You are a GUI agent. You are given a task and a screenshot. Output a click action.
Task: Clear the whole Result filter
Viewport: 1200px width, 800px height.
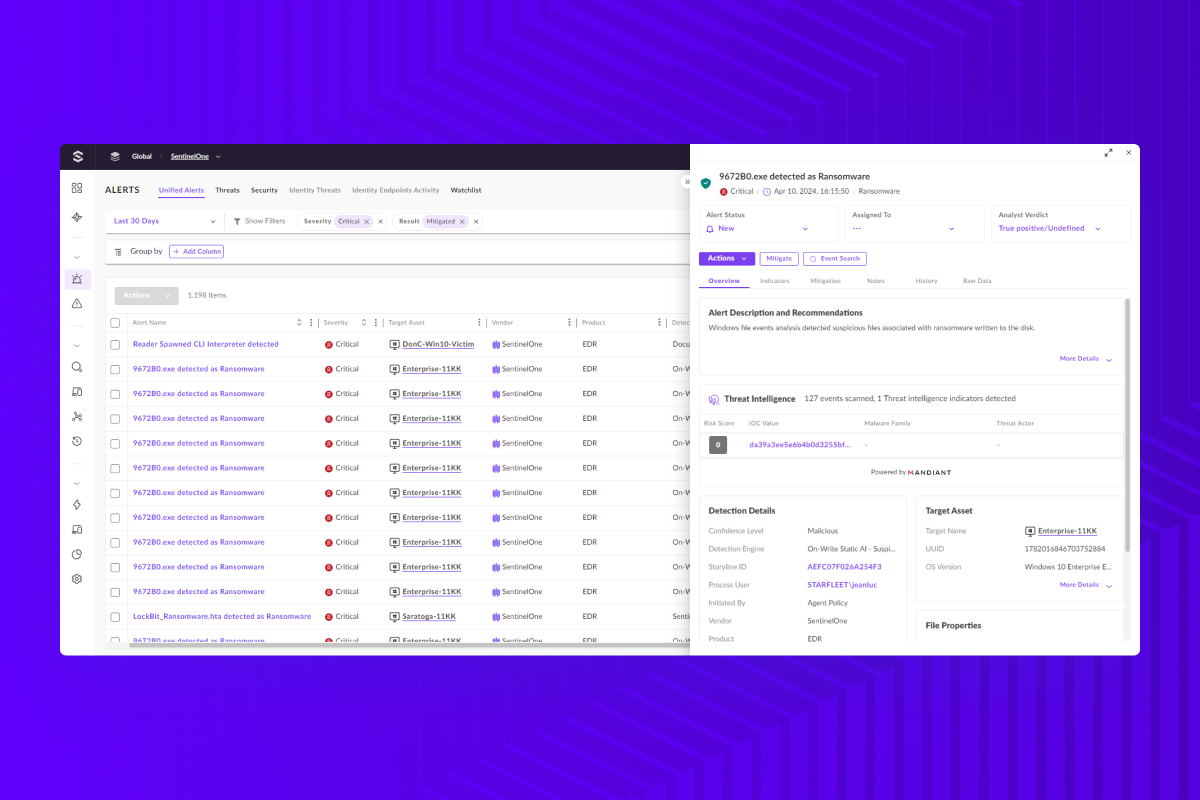[476, 221]
